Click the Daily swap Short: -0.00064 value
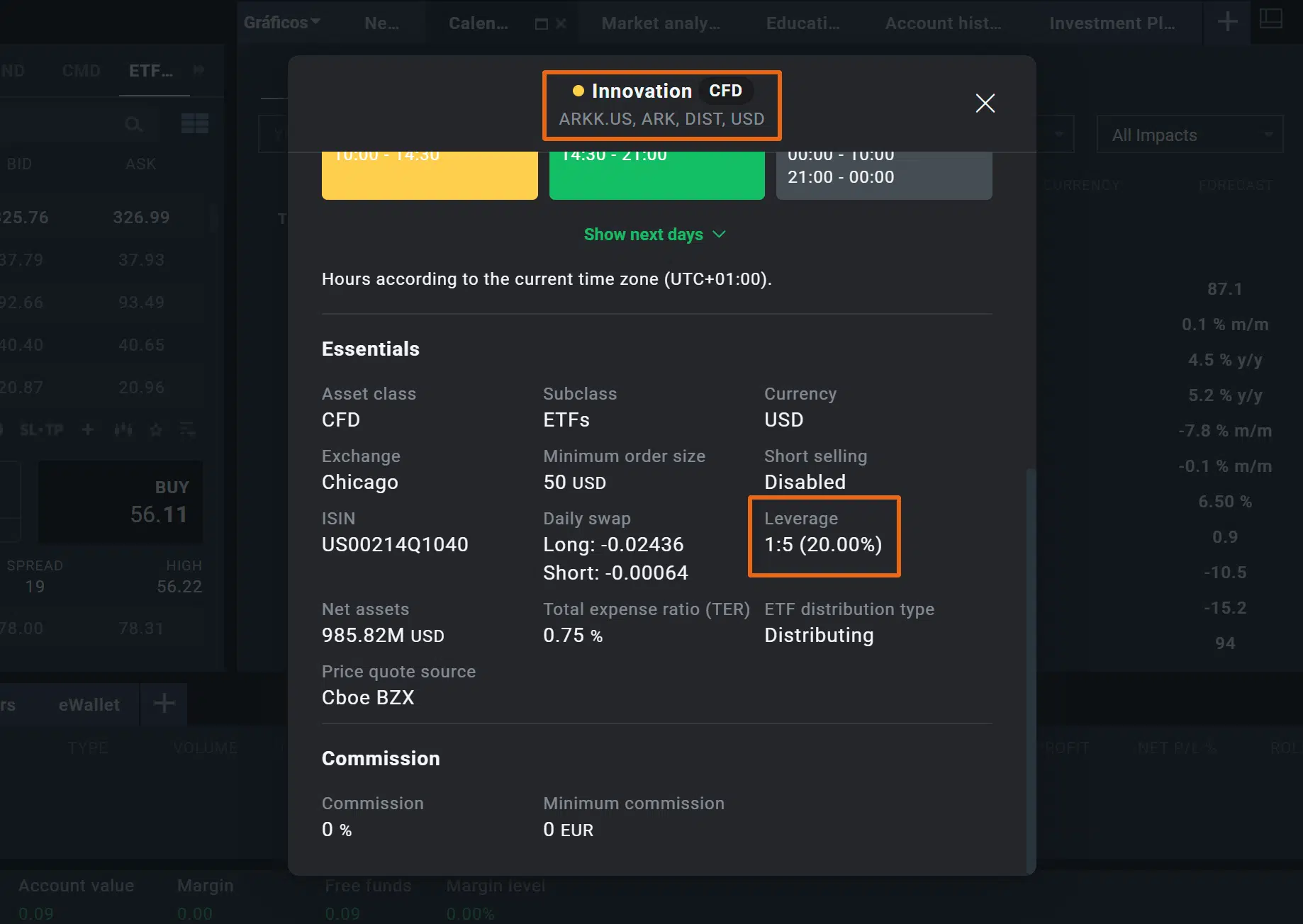The width and height of the screenshot is (1303, 924). tap(615, 573)
